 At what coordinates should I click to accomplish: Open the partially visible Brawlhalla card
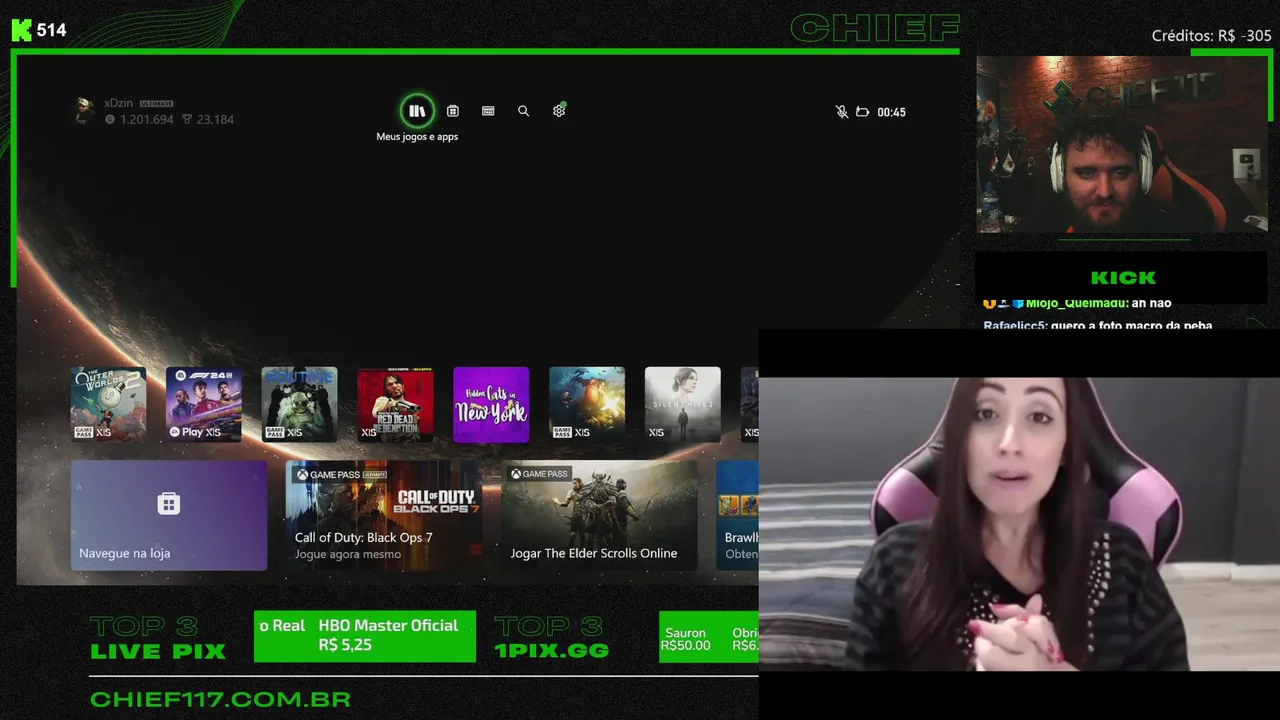[738, 515]
